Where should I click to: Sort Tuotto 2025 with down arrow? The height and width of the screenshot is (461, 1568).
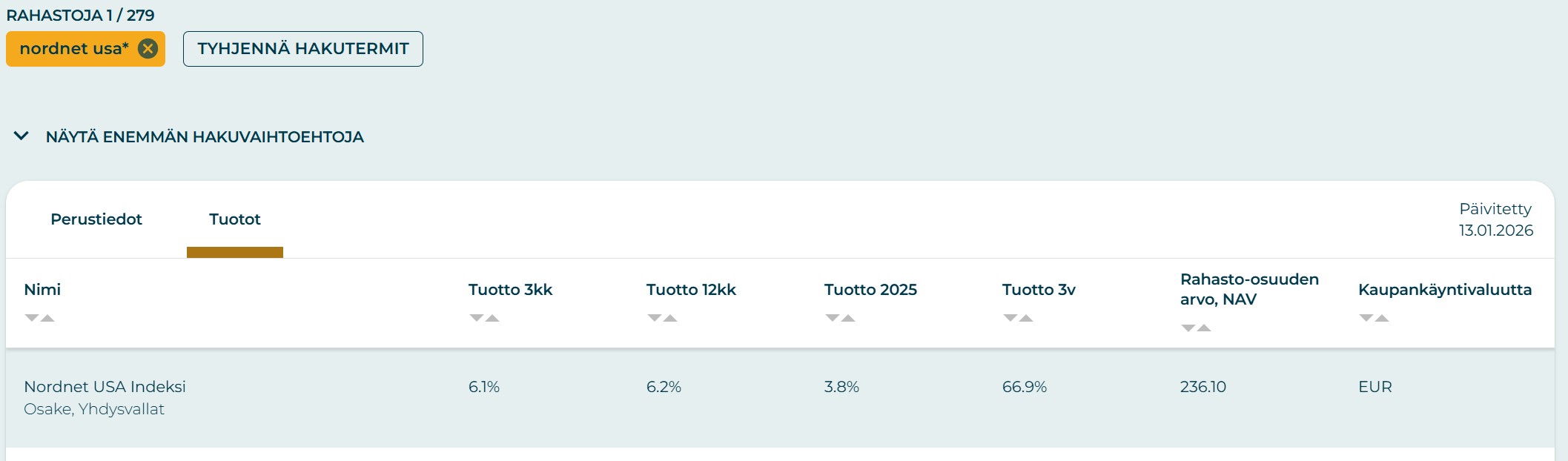pyautogui.click(x=832, y=318)
